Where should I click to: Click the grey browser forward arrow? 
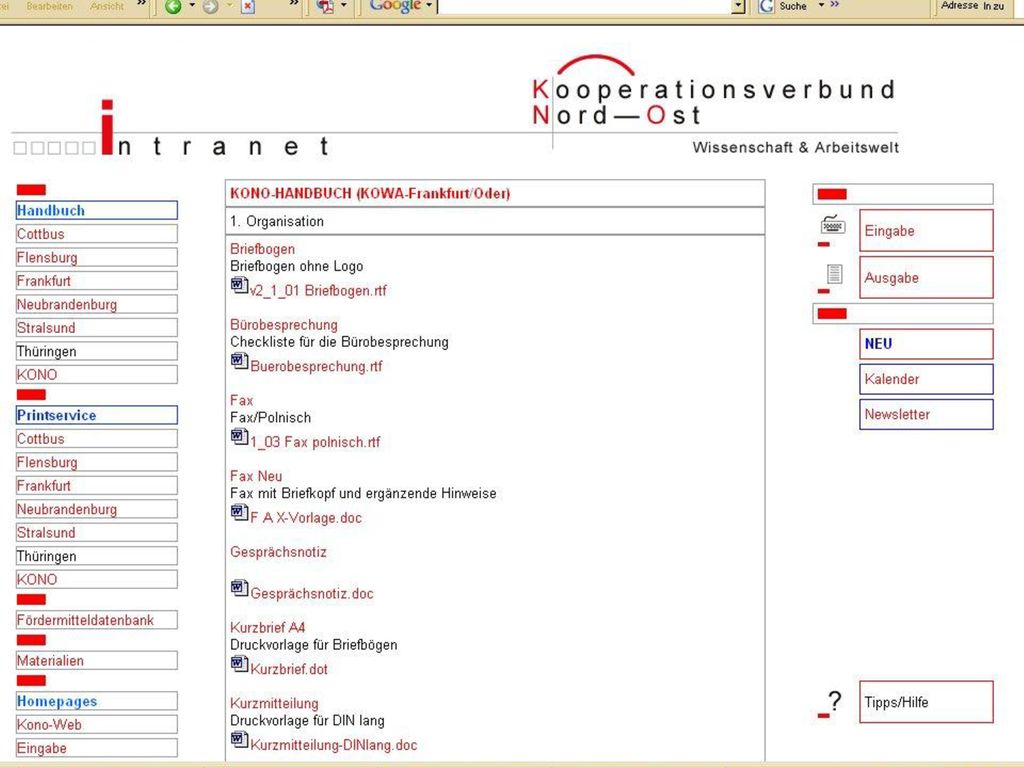point(210,7)
